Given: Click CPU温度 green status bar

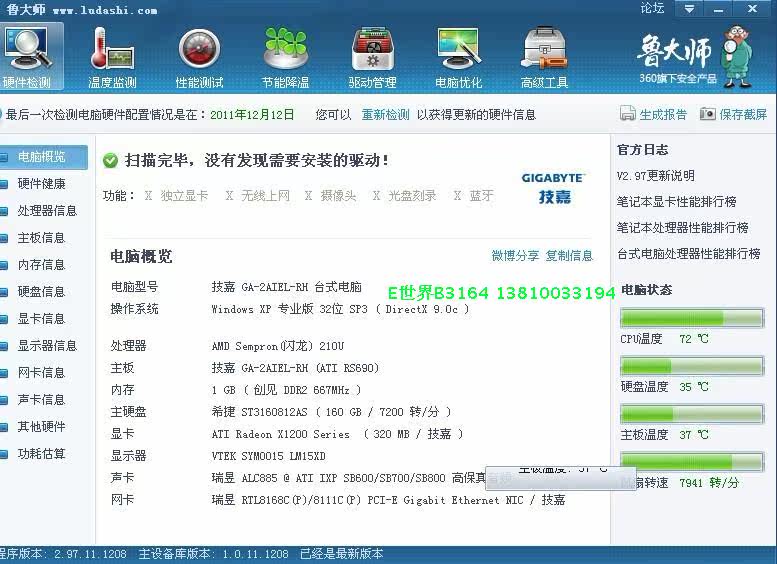Looking at the screenshot, I should tap(691, 318).
